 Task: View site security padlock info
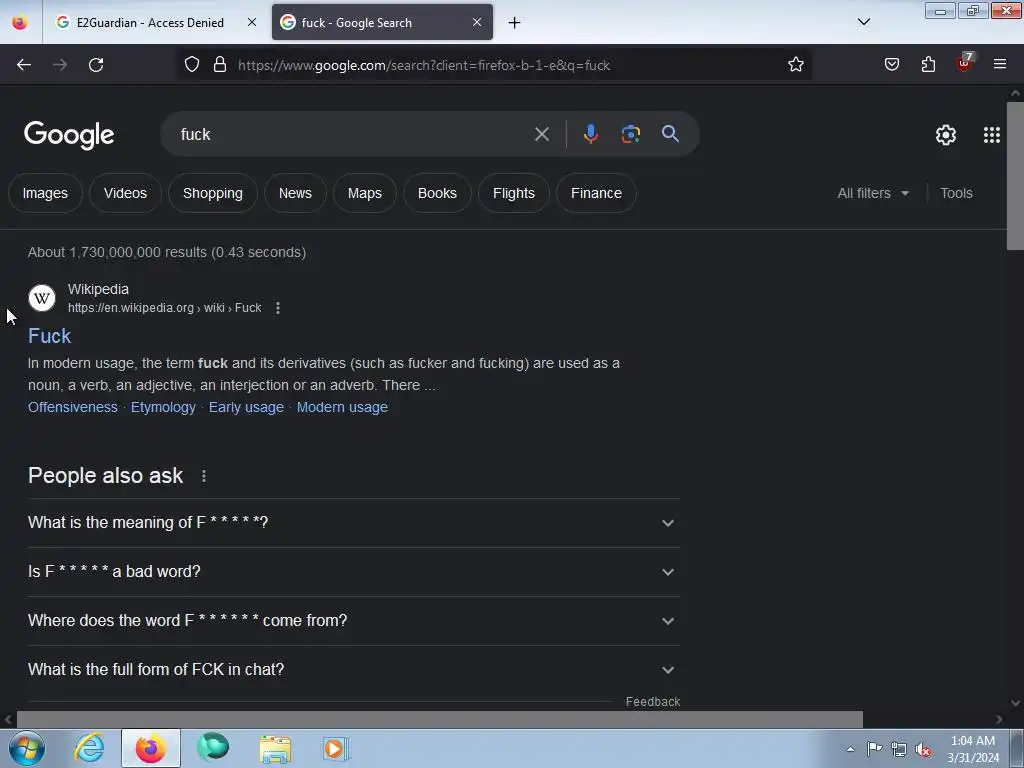220,65
